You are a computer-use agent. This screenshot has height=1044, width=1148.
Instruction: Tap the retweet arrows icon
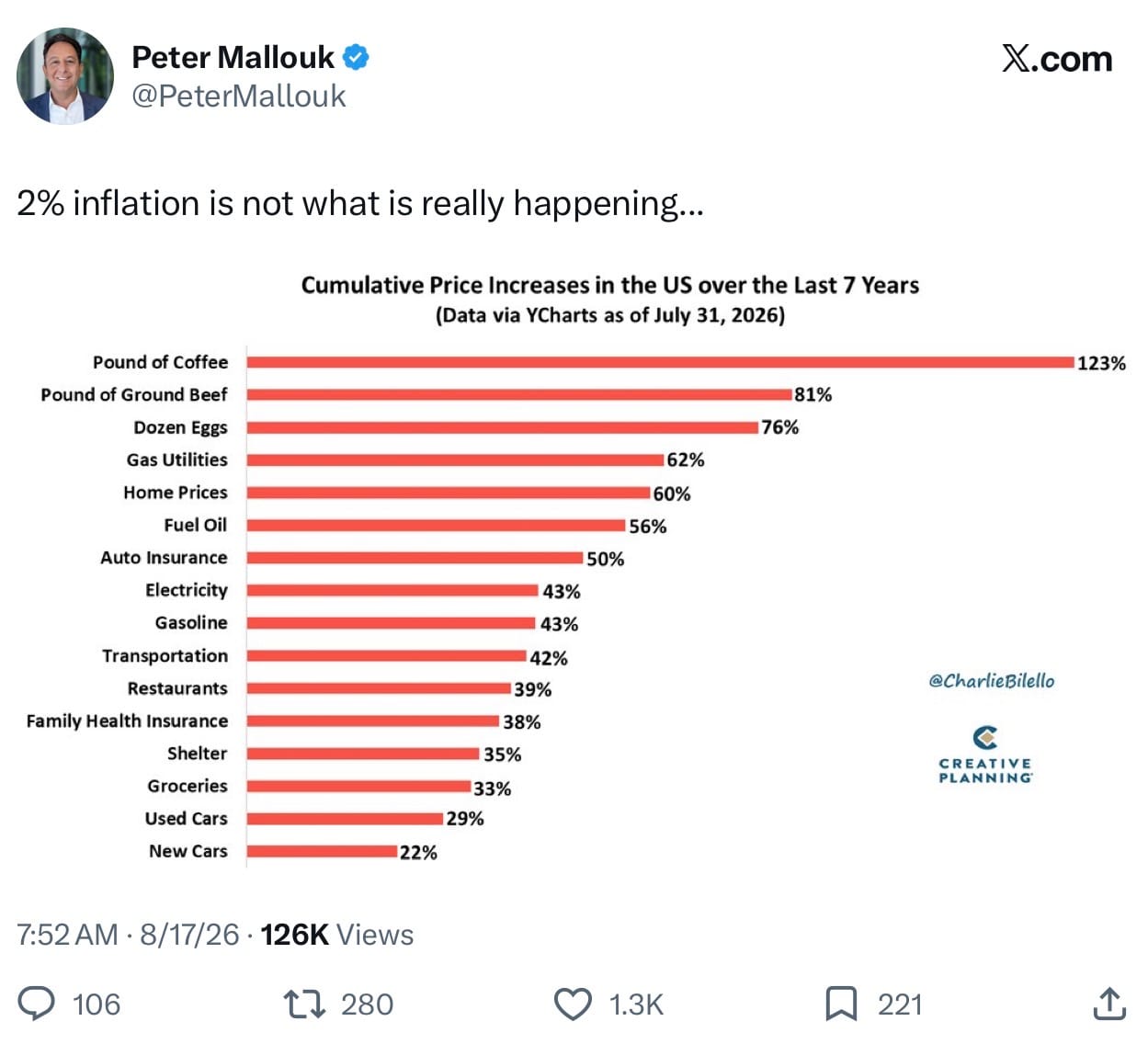tap(304, 1004)
